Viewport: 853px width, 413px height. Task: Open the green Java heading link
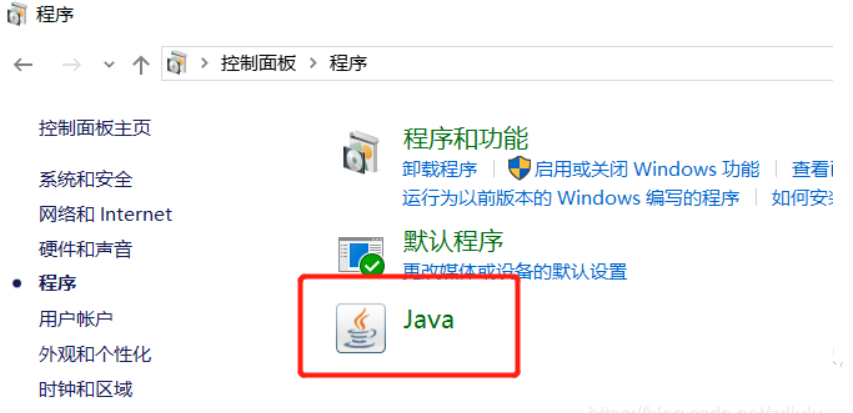pyautogui.click(x=428, y=319)
